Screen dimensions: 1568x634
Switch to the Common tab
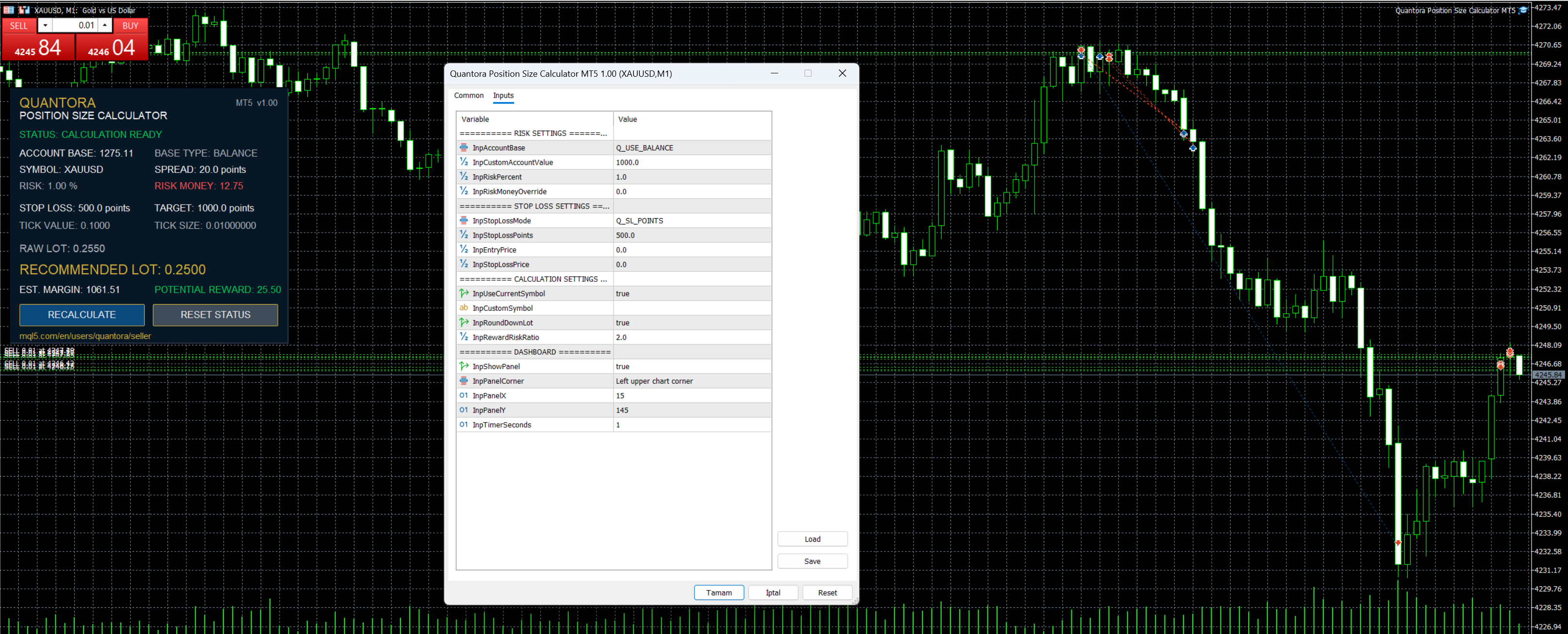(468, 96)
